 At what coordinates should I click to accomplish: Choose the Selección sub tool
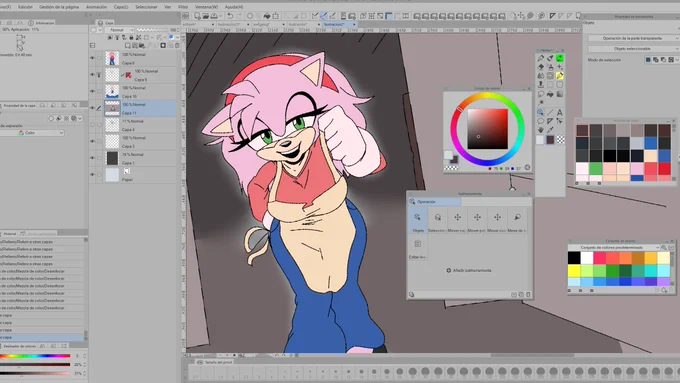(x=438, y=220)
